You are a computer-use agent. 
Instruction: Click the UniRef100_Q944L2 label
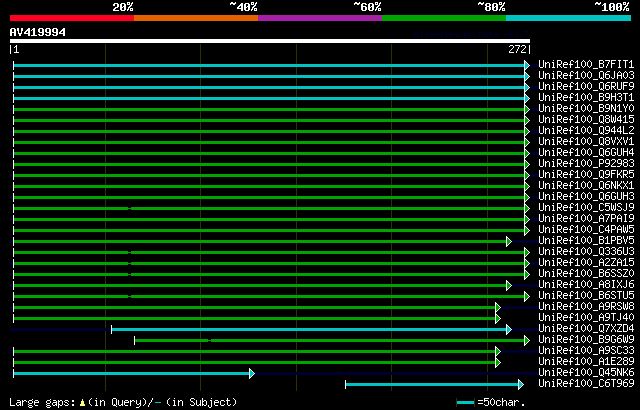(586, 131)
